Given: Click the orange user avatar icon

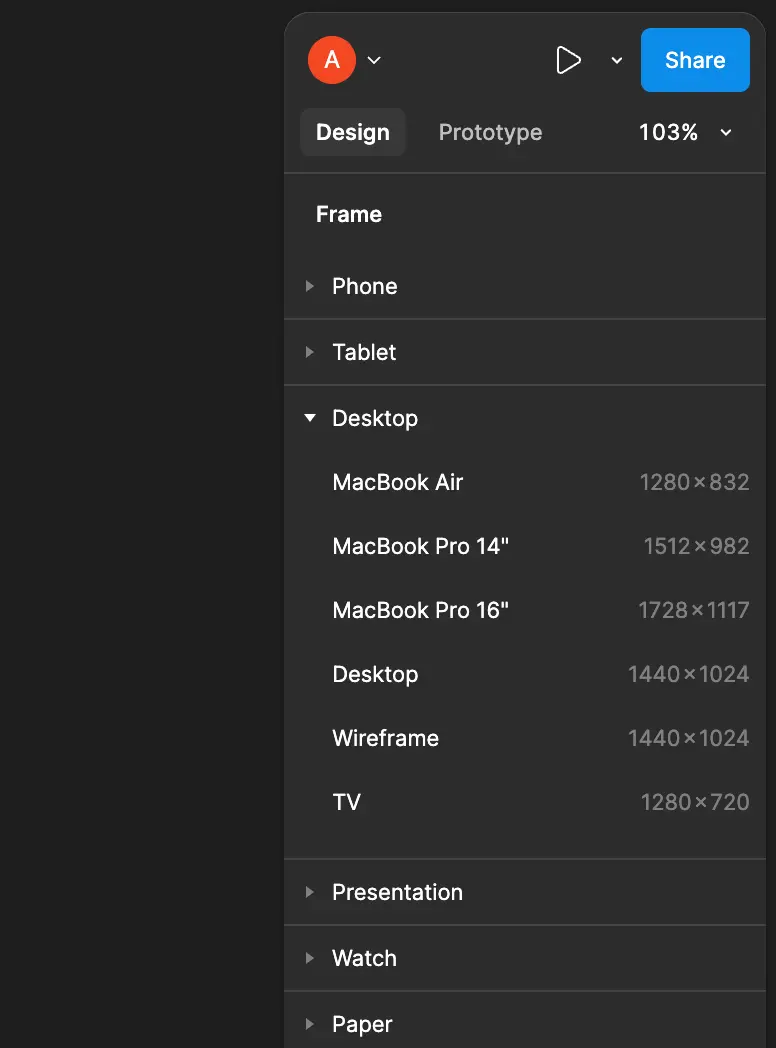Looking at the screenshot, I should pos(332,60).
